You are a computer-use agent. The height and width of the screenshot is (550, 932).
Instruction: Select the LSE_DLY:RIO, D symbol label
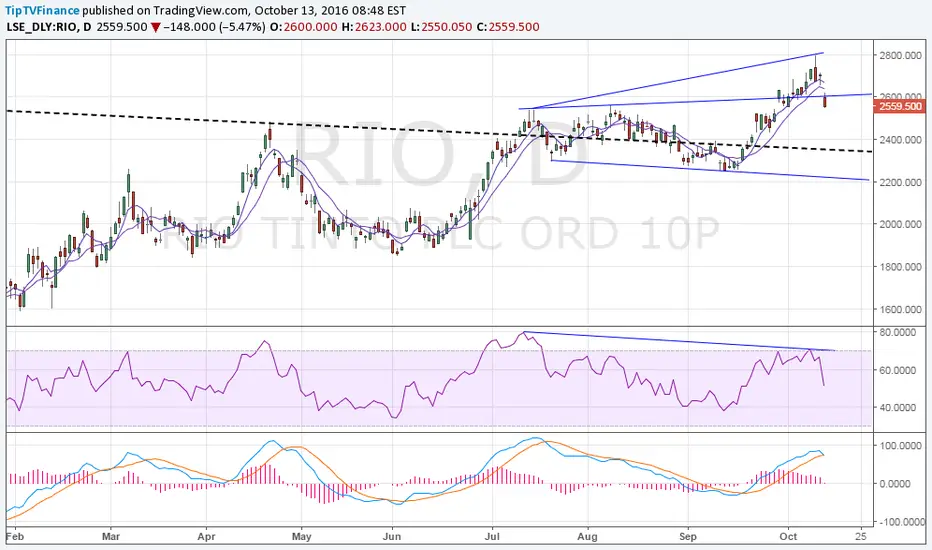pos(49,27)
